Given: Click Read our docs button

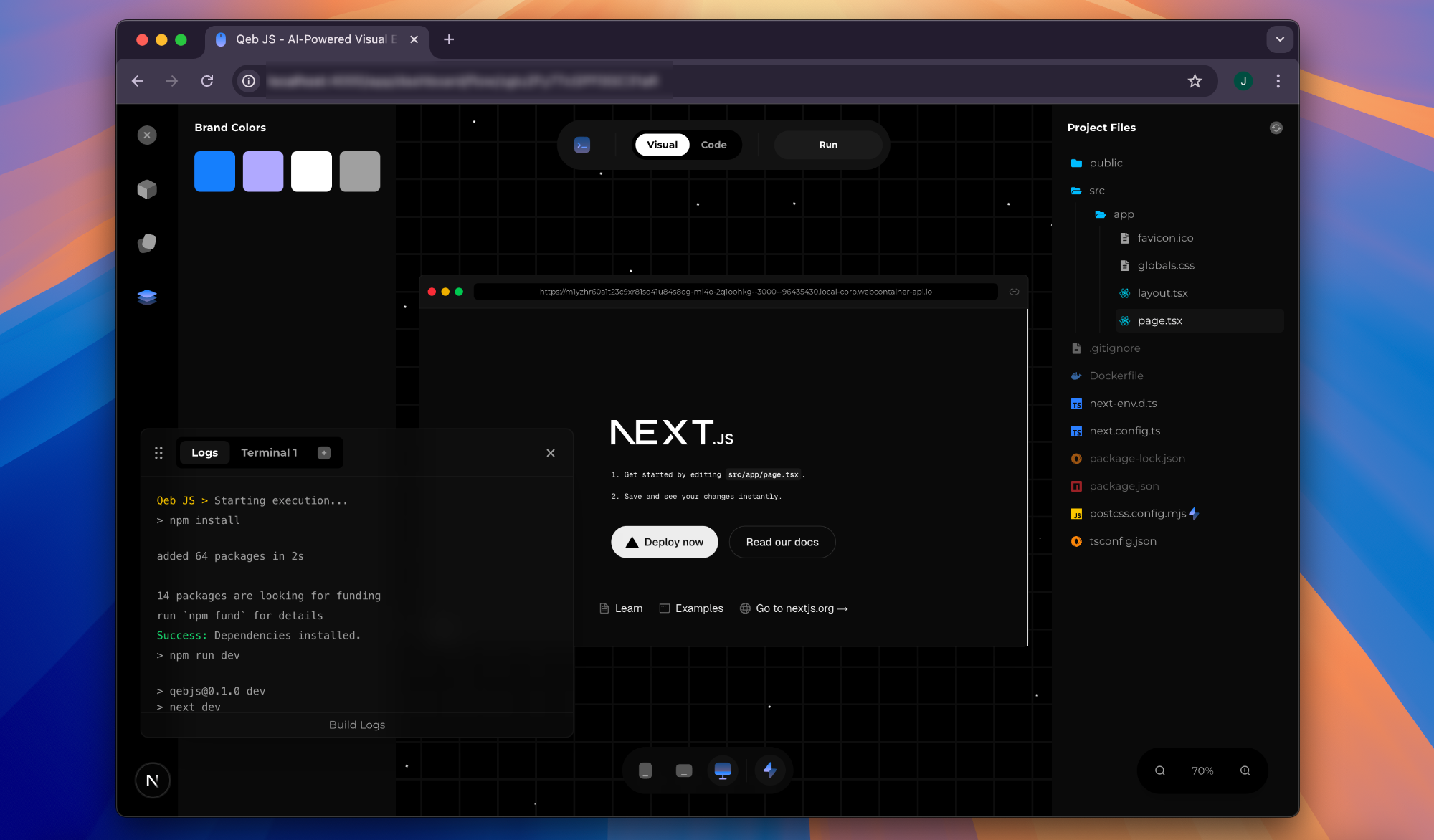Looking at the screenshot, I should pyautogui.click(x=782, y=542).
